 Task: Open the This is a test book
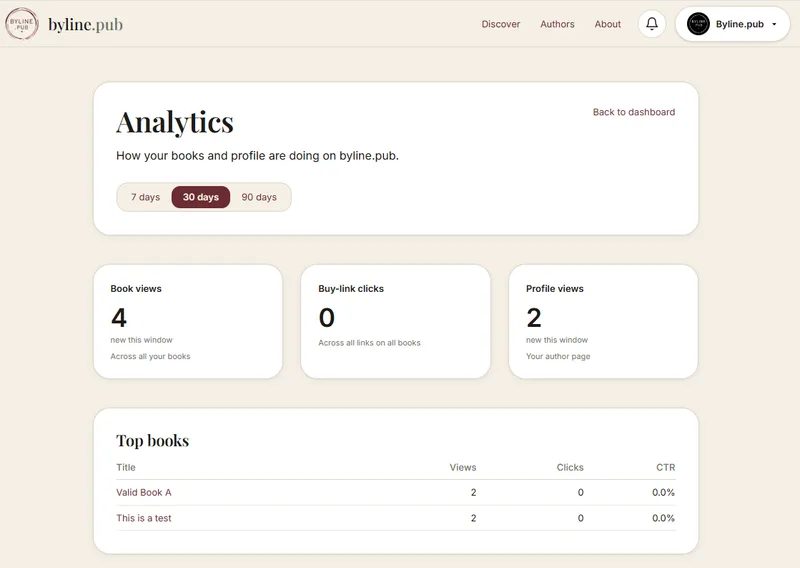144,518
